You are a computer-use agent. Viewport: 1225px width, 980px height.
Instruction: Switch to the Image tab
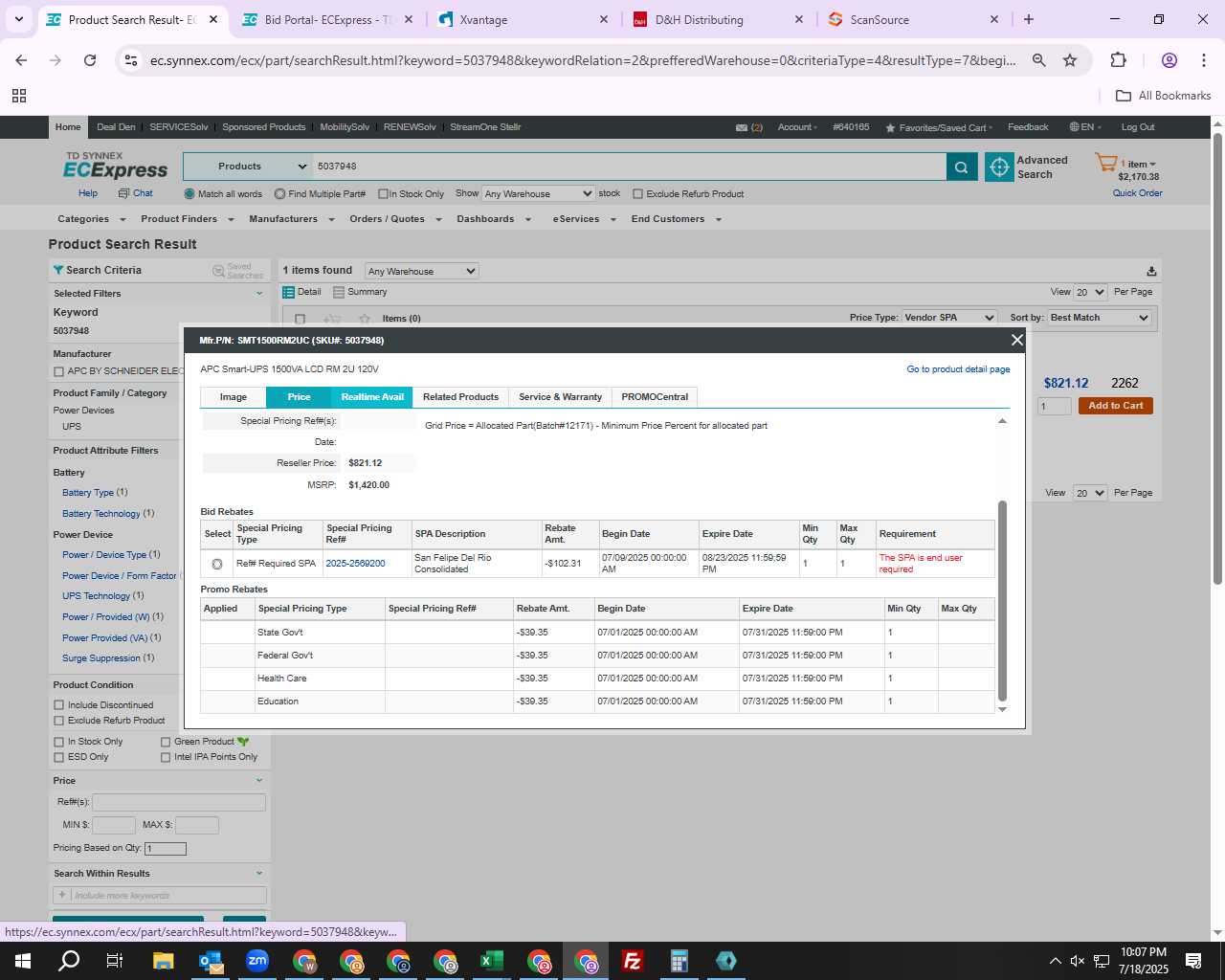tap(234, 397)
